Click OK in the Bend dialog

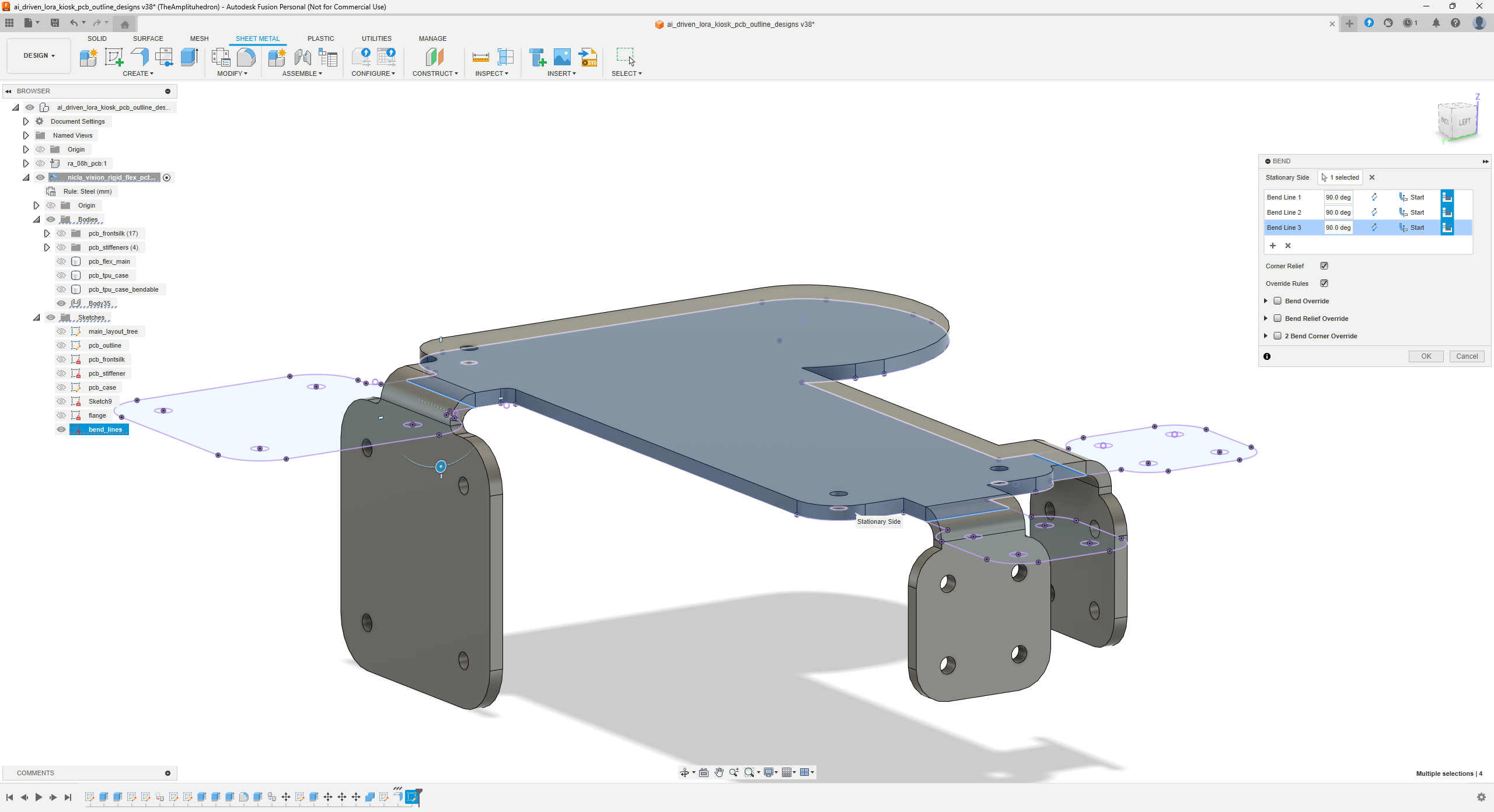click(x=1426, y=356)
